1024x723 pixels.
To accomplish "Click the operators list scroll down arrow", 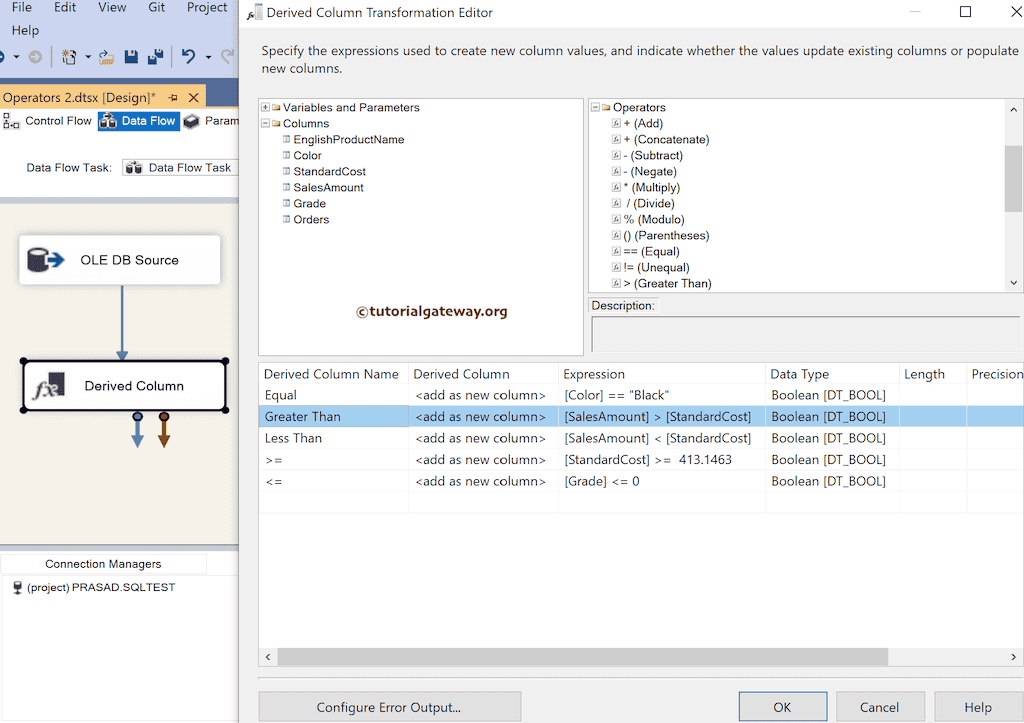I will (1014, 283).
